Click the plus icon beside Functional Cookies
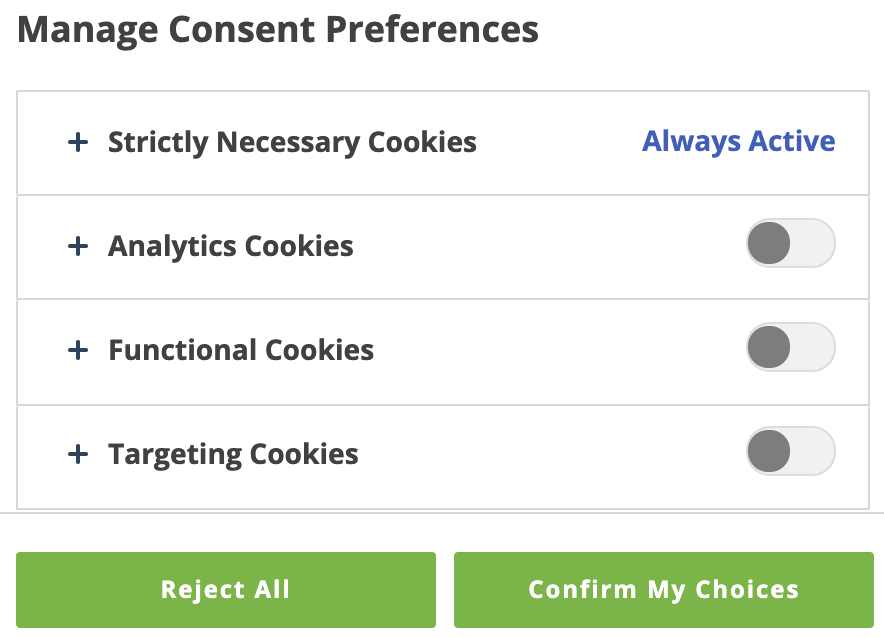The width and height of the screenshot is (884, 638). 77,350
